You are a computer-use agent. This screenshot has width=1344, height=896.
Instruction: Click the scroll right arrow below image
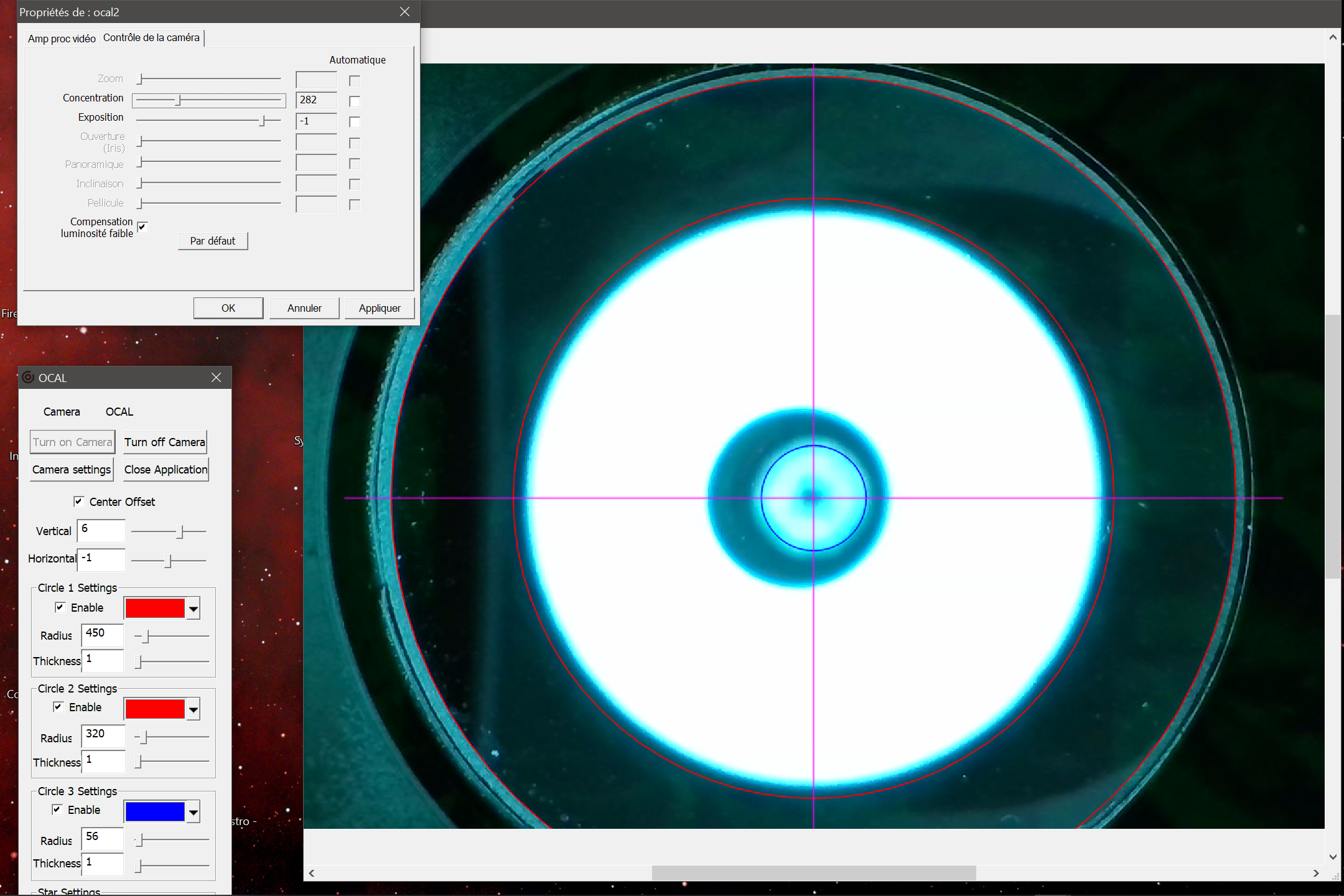pos(1316,873)
